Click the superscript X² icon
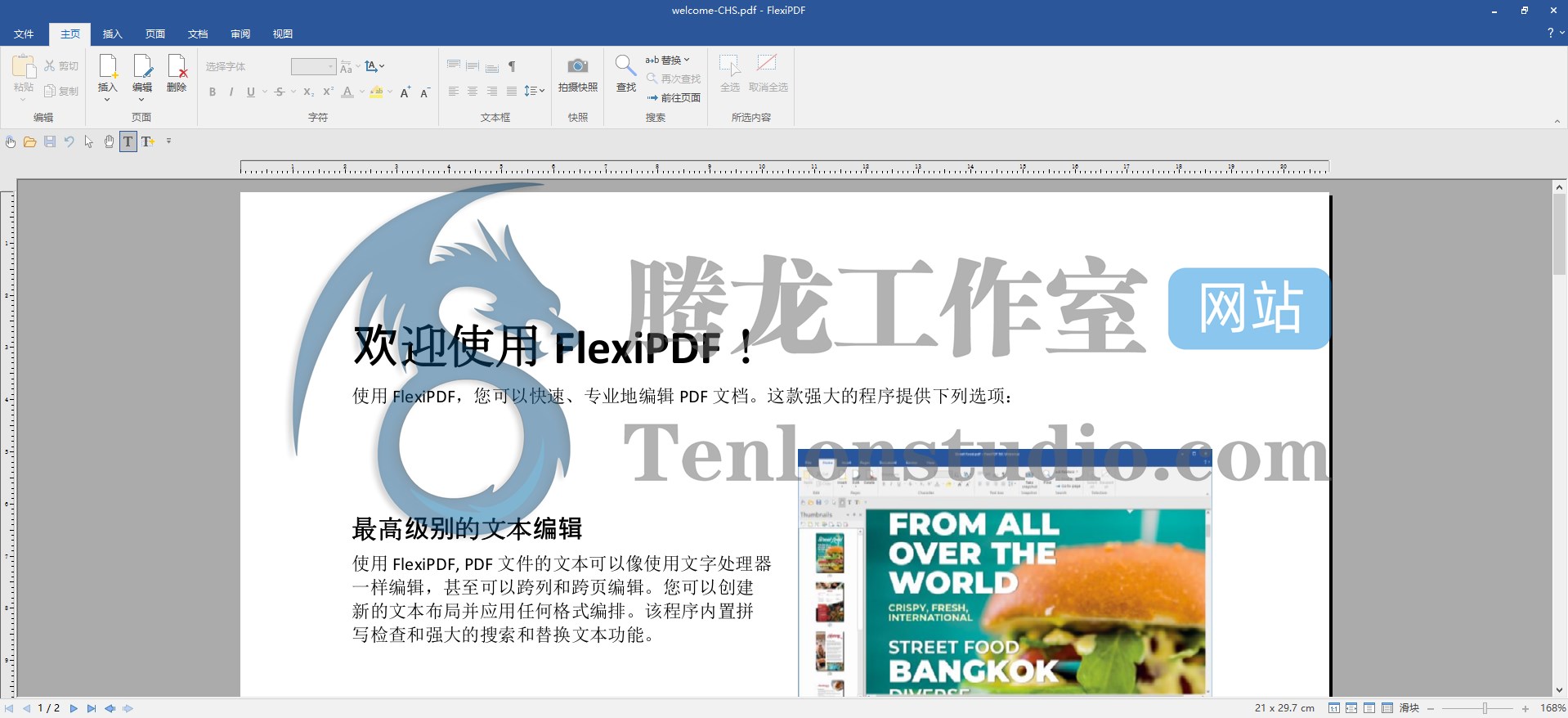 pos(328,92)
